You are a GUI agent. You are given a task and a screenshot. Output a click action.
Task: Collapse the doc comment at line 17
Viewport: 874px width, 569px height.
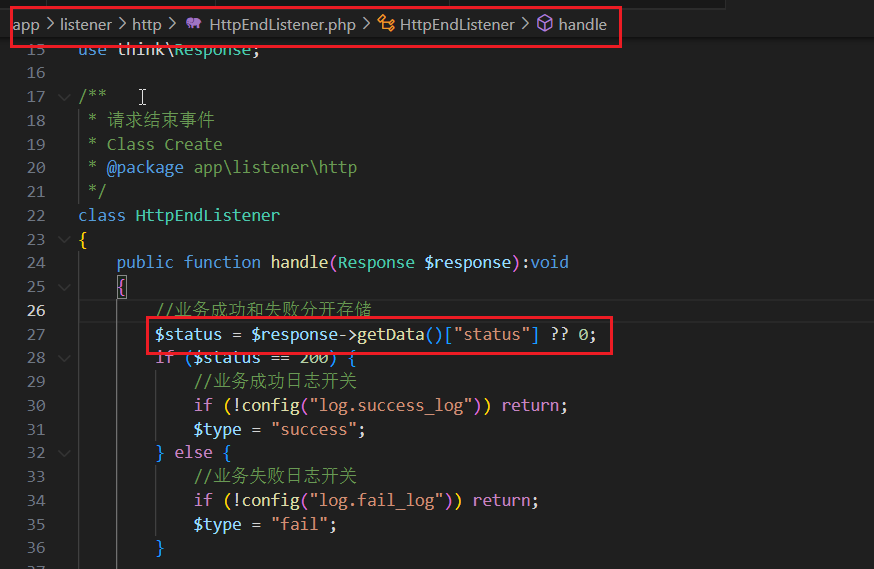tap(64, 97)
